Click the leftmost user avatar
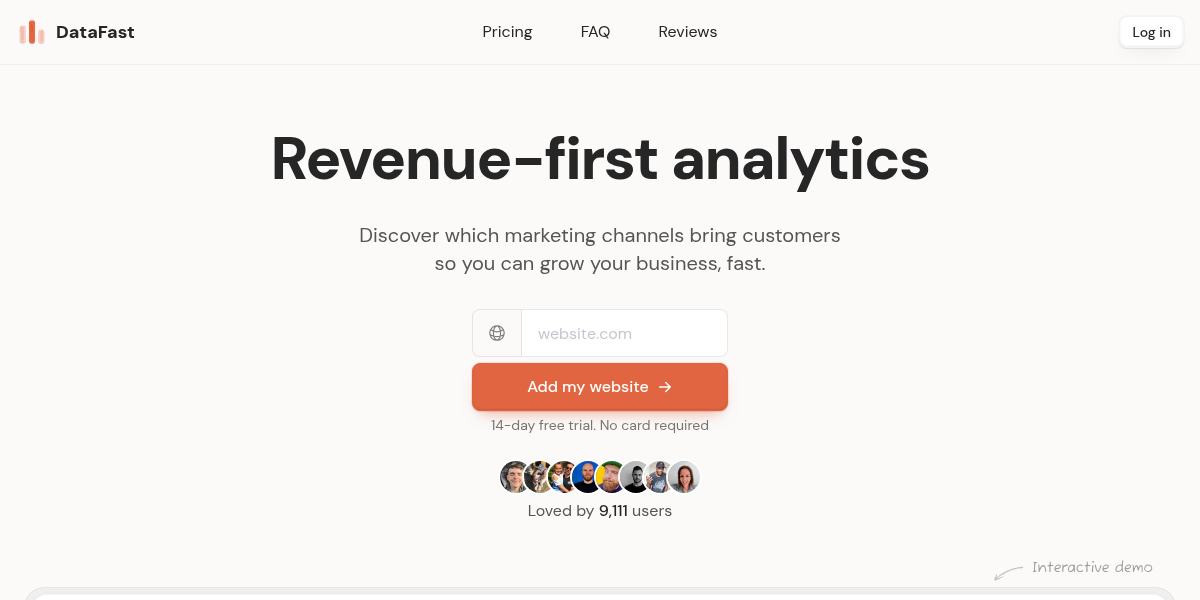This screenshot has width=1200, height=600. (515, 477)
